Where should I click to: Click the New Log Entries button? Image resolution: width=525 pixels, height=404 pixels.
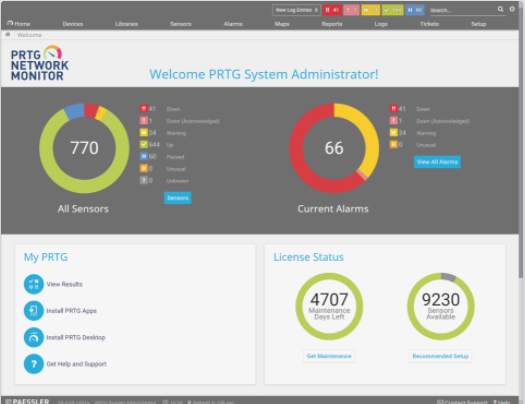coord(297,10)
